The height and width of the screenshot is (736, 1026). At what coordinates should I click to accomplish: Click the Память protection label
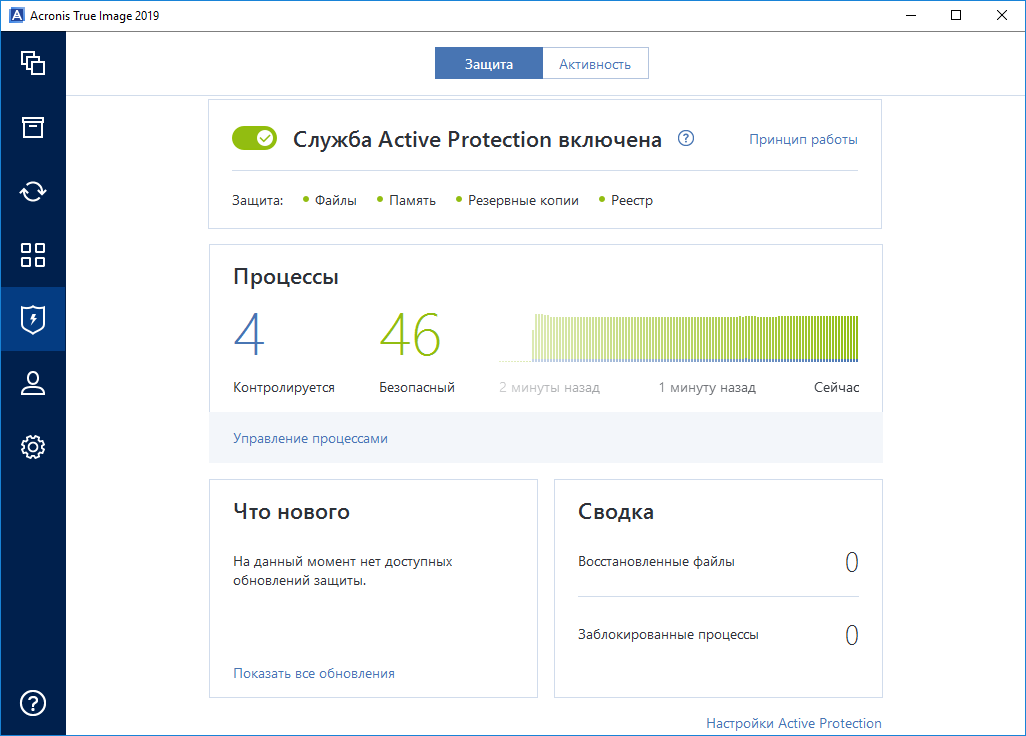pyautogui.click(x=412, y=200)
